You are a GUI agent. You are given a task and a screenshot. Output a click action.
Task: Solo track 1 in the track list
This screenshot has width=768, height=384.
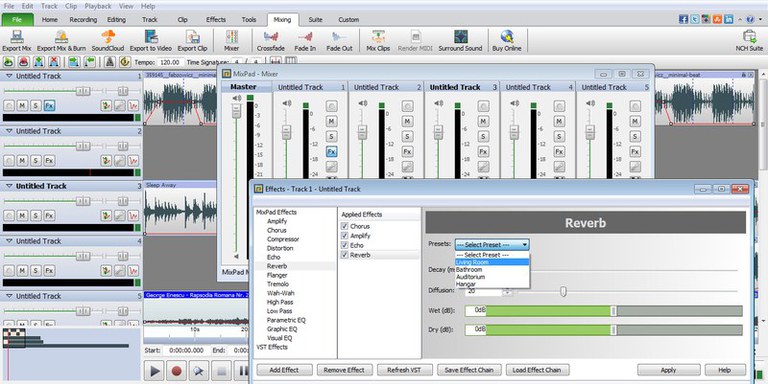36,105
